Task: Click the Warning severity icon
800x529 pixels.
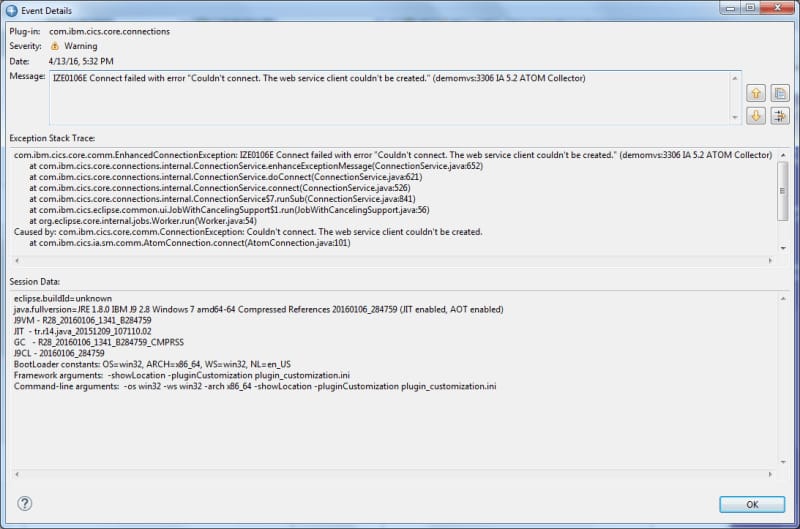Action: coord(55,46)
